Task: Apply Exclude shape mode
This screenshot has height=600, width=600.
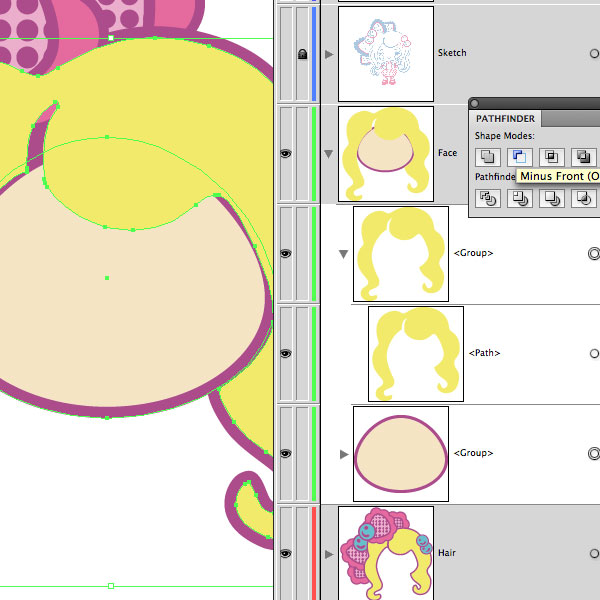Action: click(584, 157)
